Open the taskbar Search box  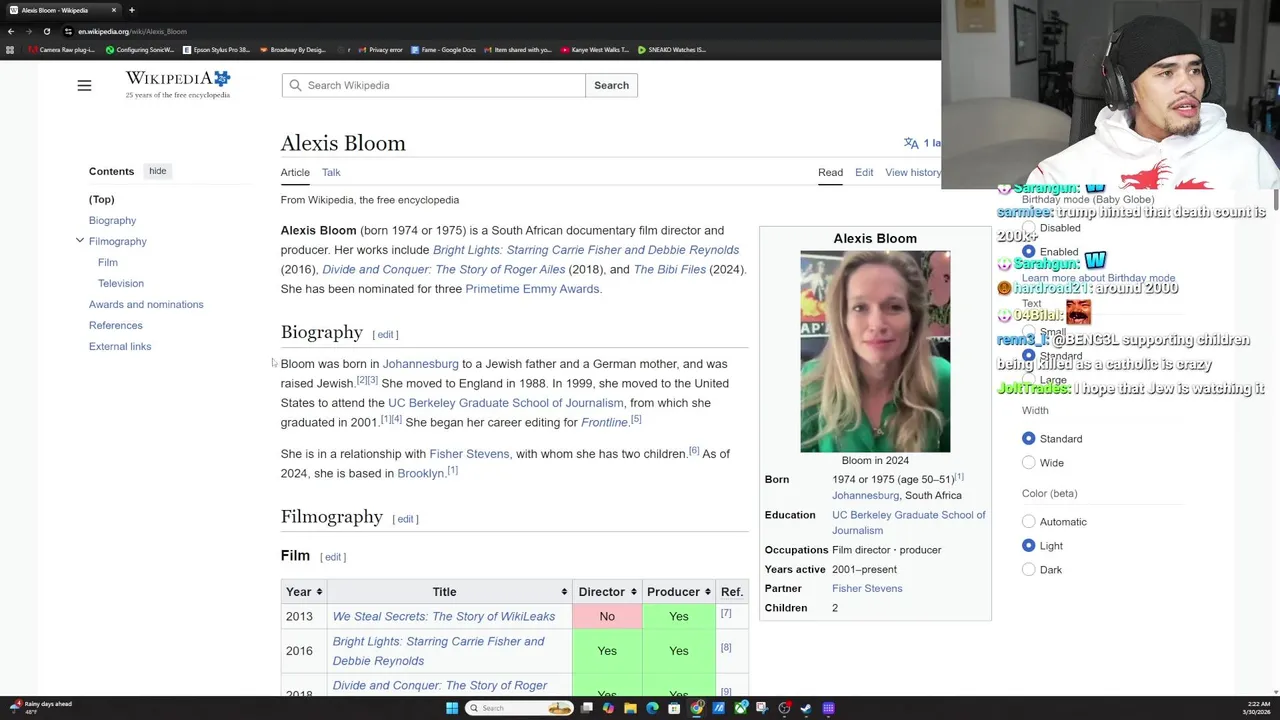pos(520,708)
